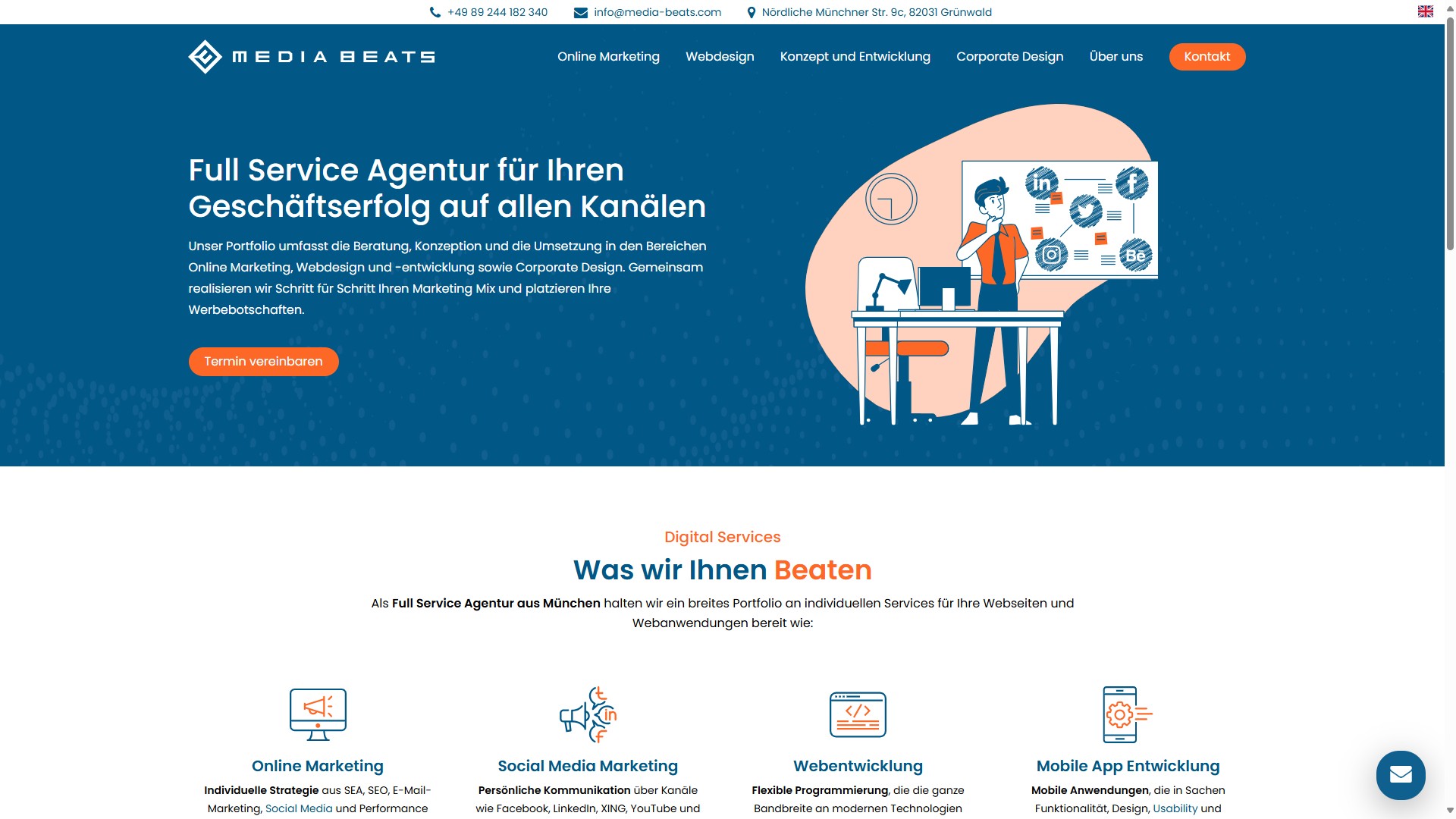This screenshot has height=819, width=1456.
Task: Click the Media Beats logo icon
Action: tap(203, 56)
